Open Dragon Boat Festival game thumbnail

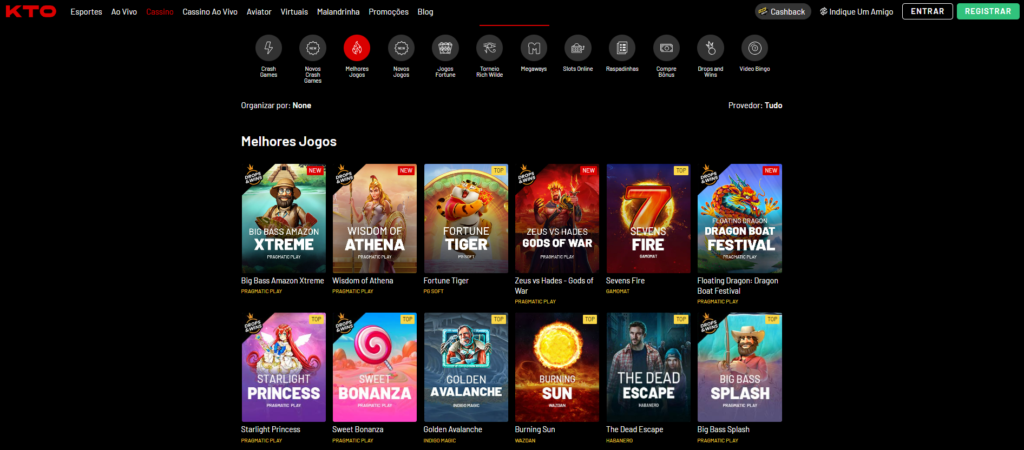(x=740, y=218)
